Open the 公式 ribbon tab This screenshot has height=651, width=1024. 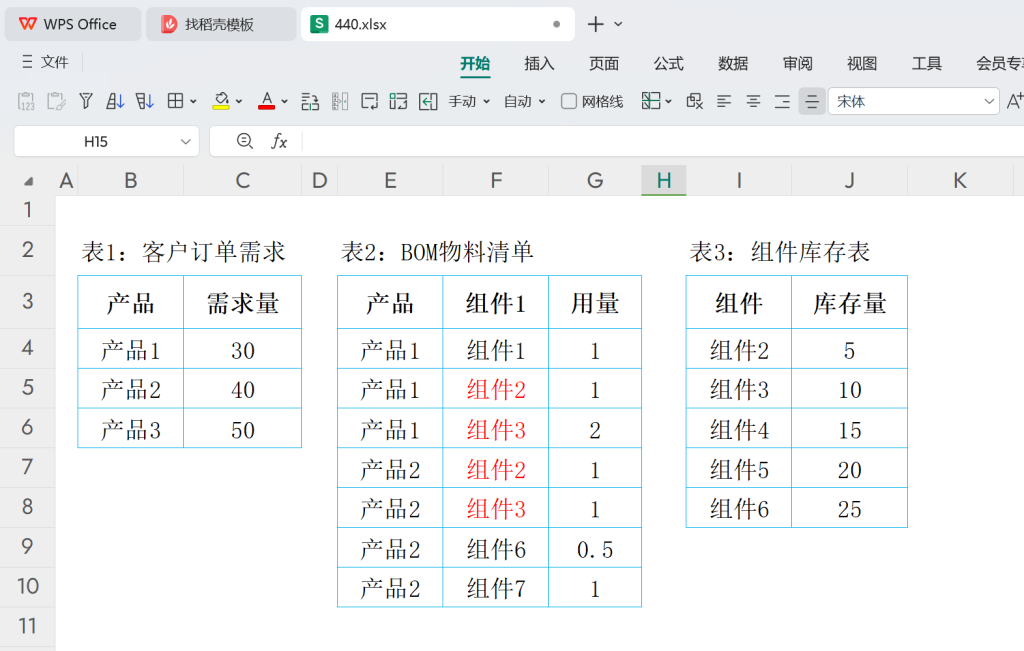(669, 63)
